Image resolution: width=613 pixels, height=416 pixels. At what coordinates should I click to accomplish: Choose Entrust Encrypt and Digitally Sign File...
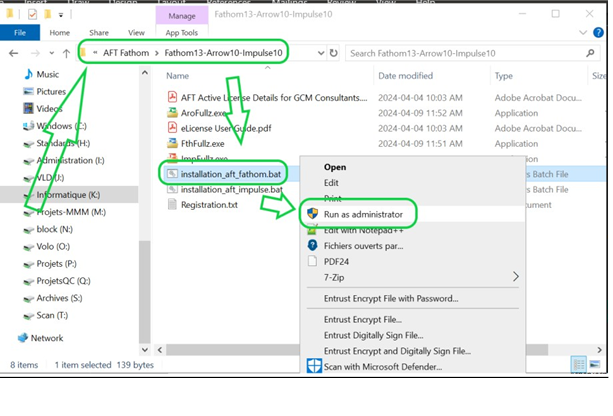click(397, 351)
